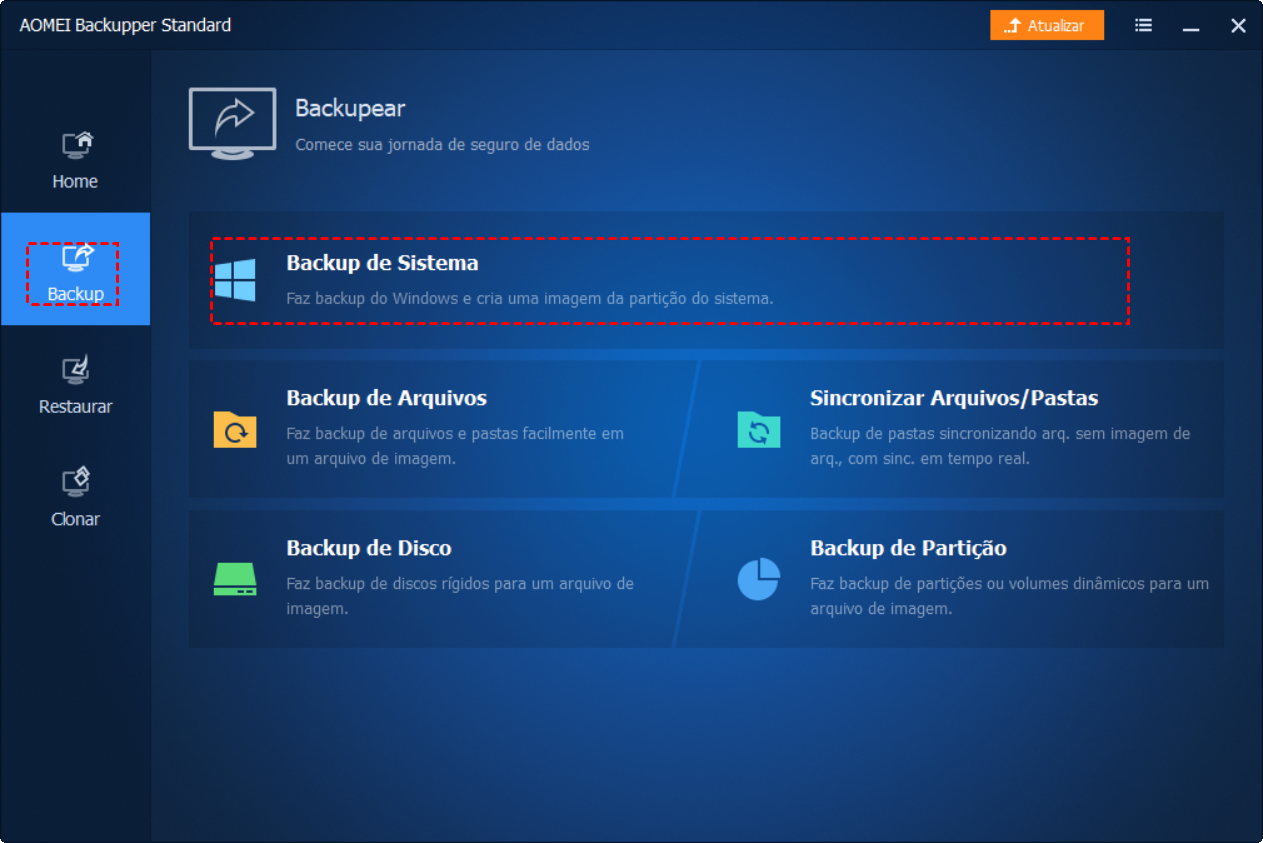The height and width of the screenshot is (843, 1263).
Task: Click the Atualizar button
Action: coord(1046,24)
